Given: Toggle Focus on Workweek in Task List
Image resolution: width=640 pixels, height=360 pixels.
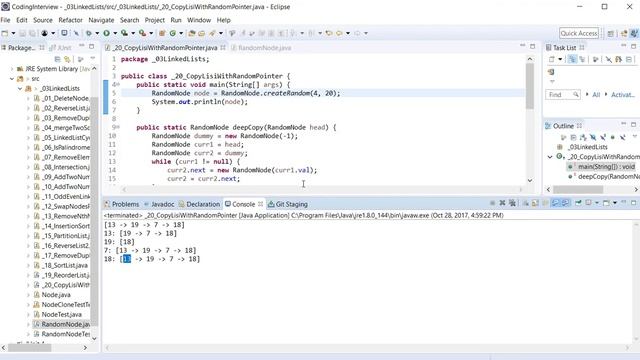Looking at the screenshot, I should [596, 60].
